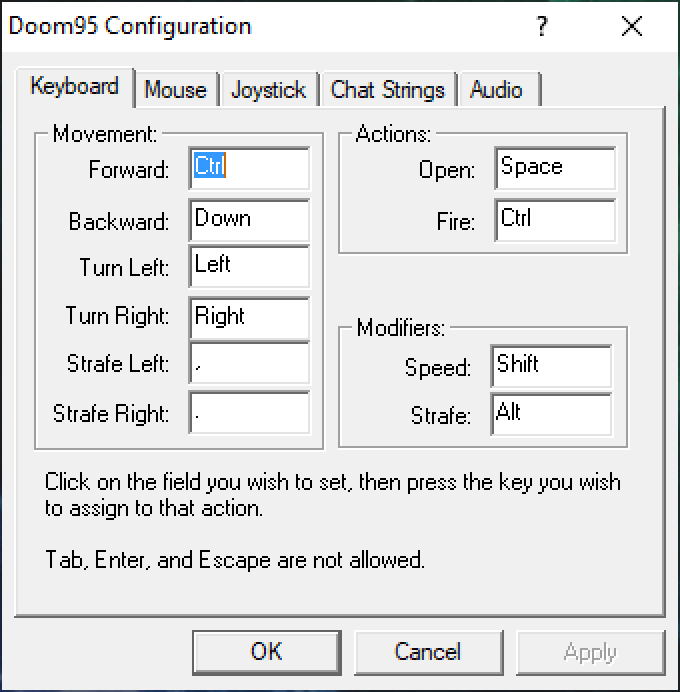Click the Fire: label in Actions
The width and height of the screenshot is (680, 692).
point(456,221)
